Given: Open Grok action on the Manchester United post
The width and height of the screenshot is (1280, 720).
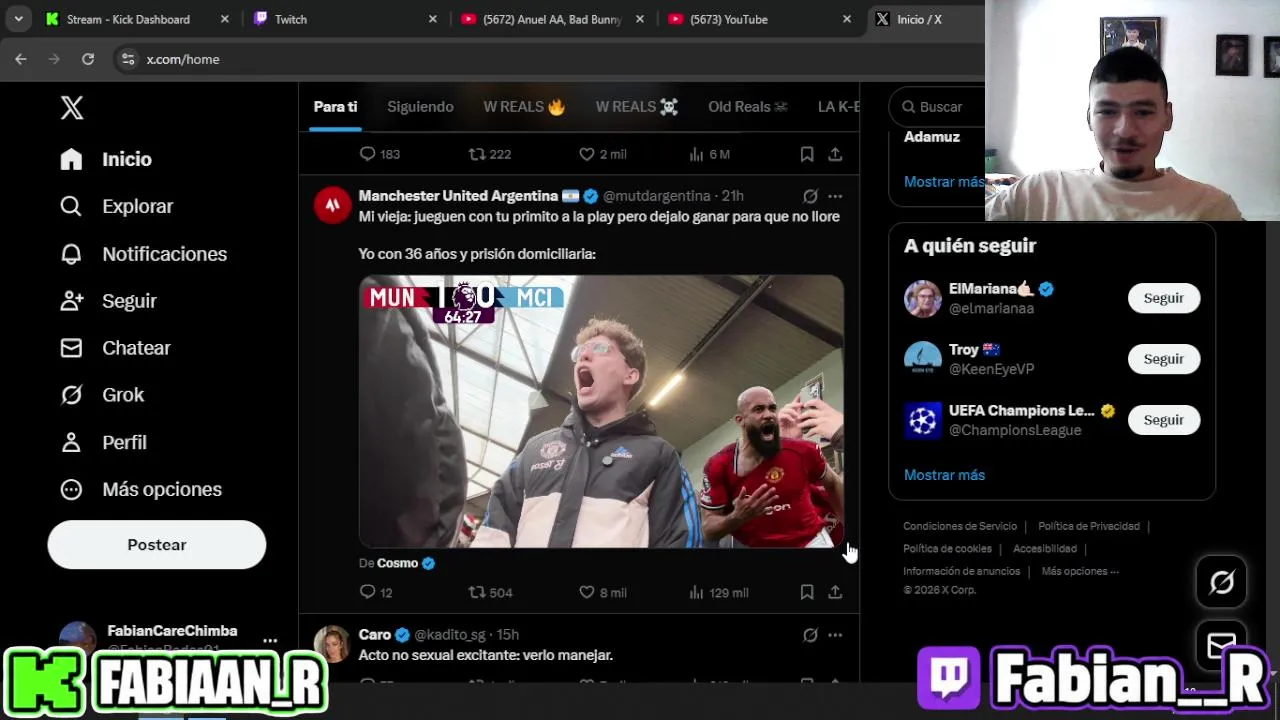Looking at the screenshot, I should click(x=810, y=196).
